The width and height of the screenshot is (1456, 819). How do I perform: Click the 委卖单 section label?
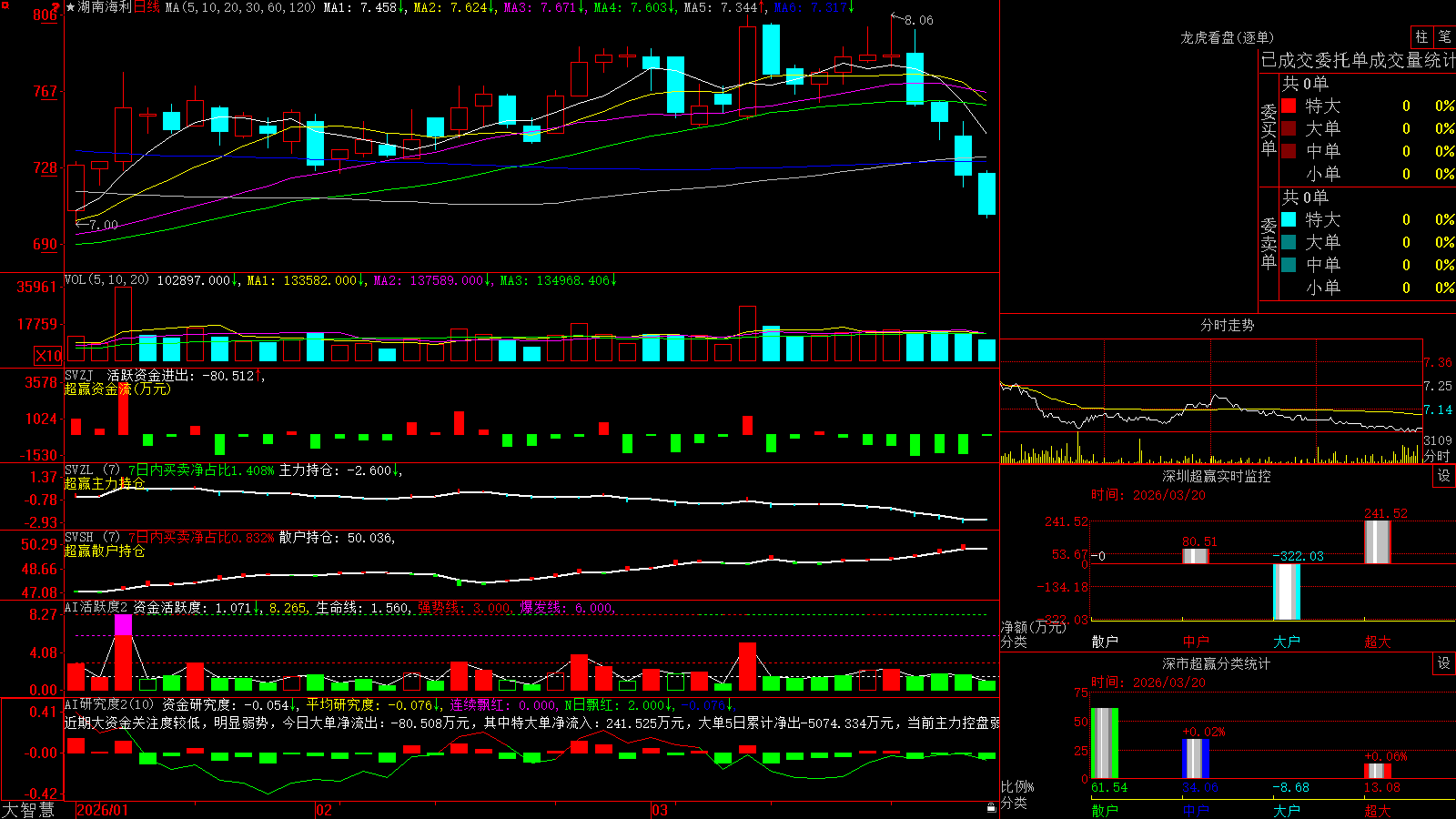pos(1269,243)
